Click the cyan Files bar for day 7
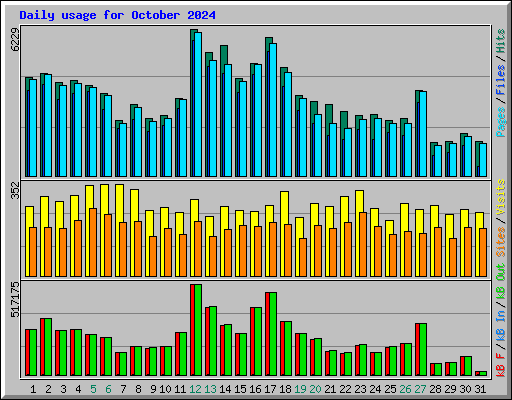This screenshot has height=400, width=512. [x=123, y=150]
